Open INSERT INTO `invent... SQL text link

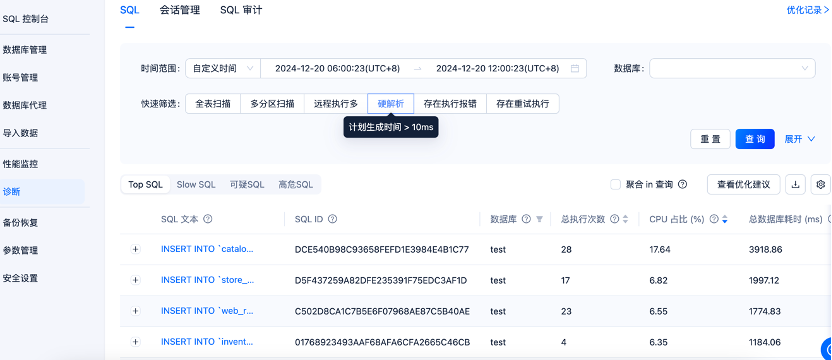tap(207, 342)
